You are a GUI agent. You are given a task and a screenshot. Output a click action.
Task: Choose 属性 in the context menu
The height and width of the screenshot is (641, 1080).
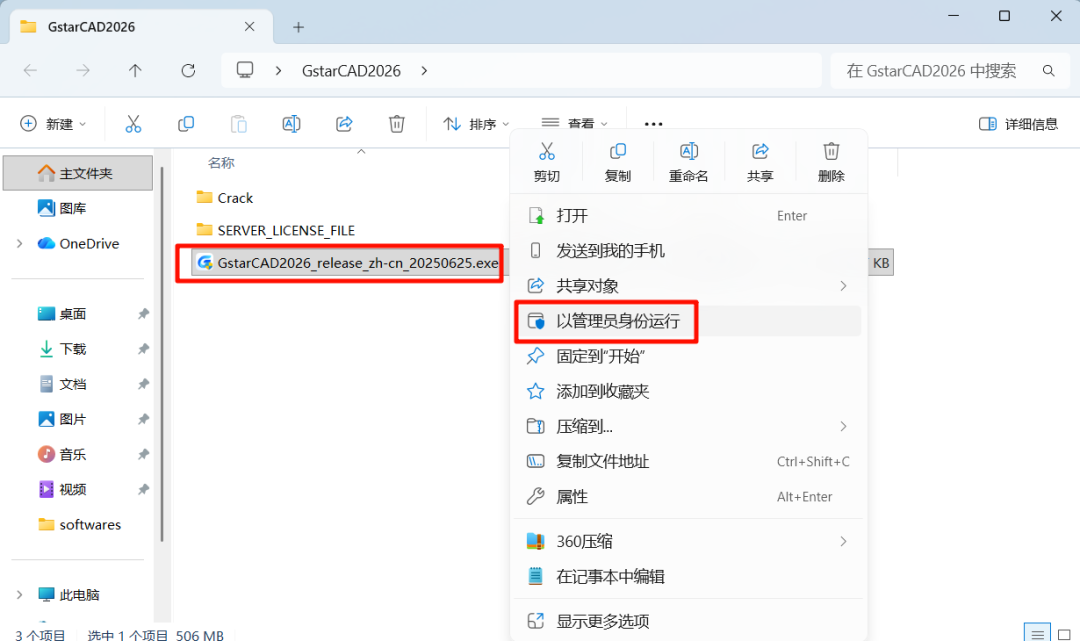click(572, 497)
